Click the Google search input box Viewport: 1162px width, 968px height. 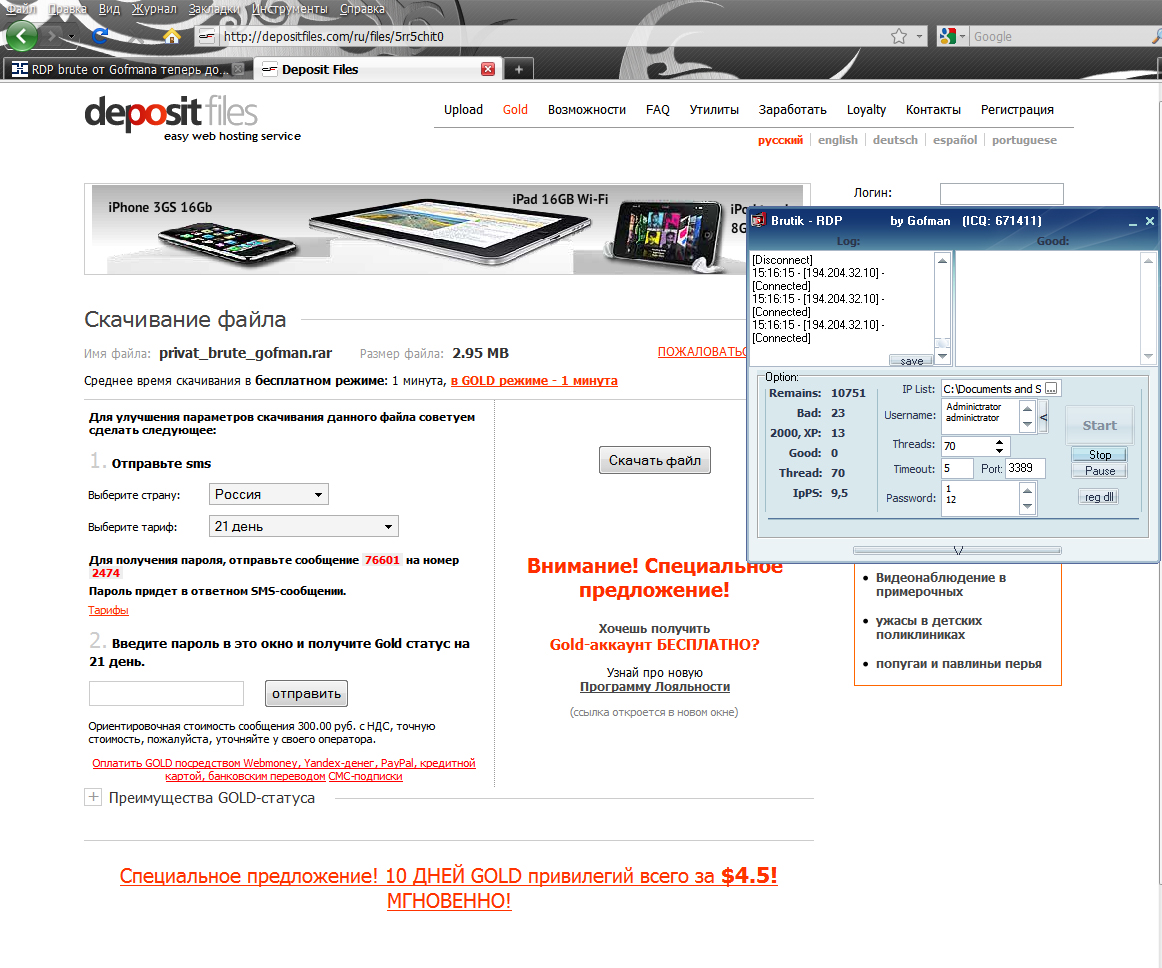pos(1060,36)
